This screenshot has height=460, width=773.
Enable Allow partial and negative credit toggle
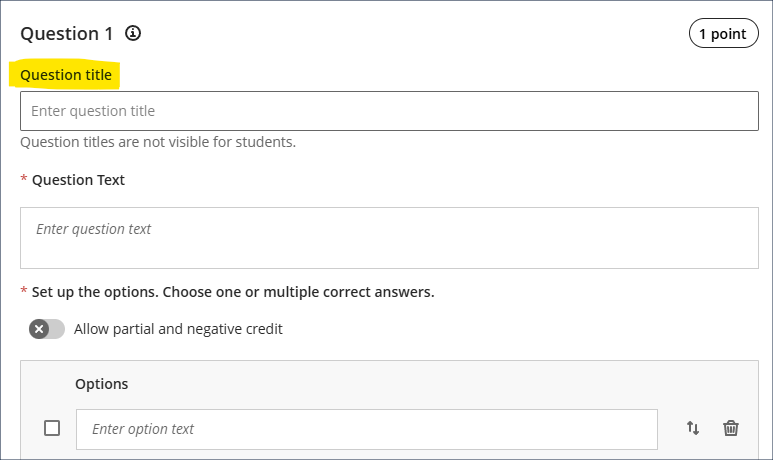[x=46, y=329]
